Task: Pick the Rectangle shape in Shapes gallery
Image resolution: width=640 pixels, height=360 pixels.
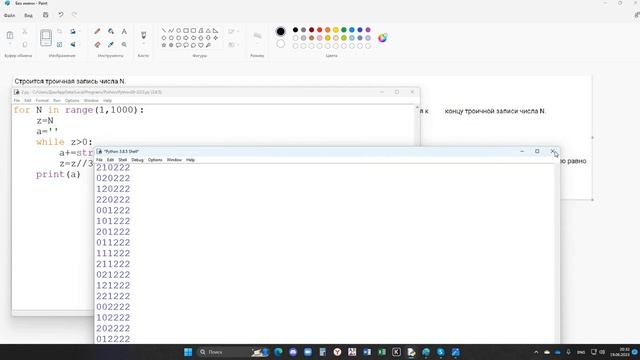Action: pos(186,31)
